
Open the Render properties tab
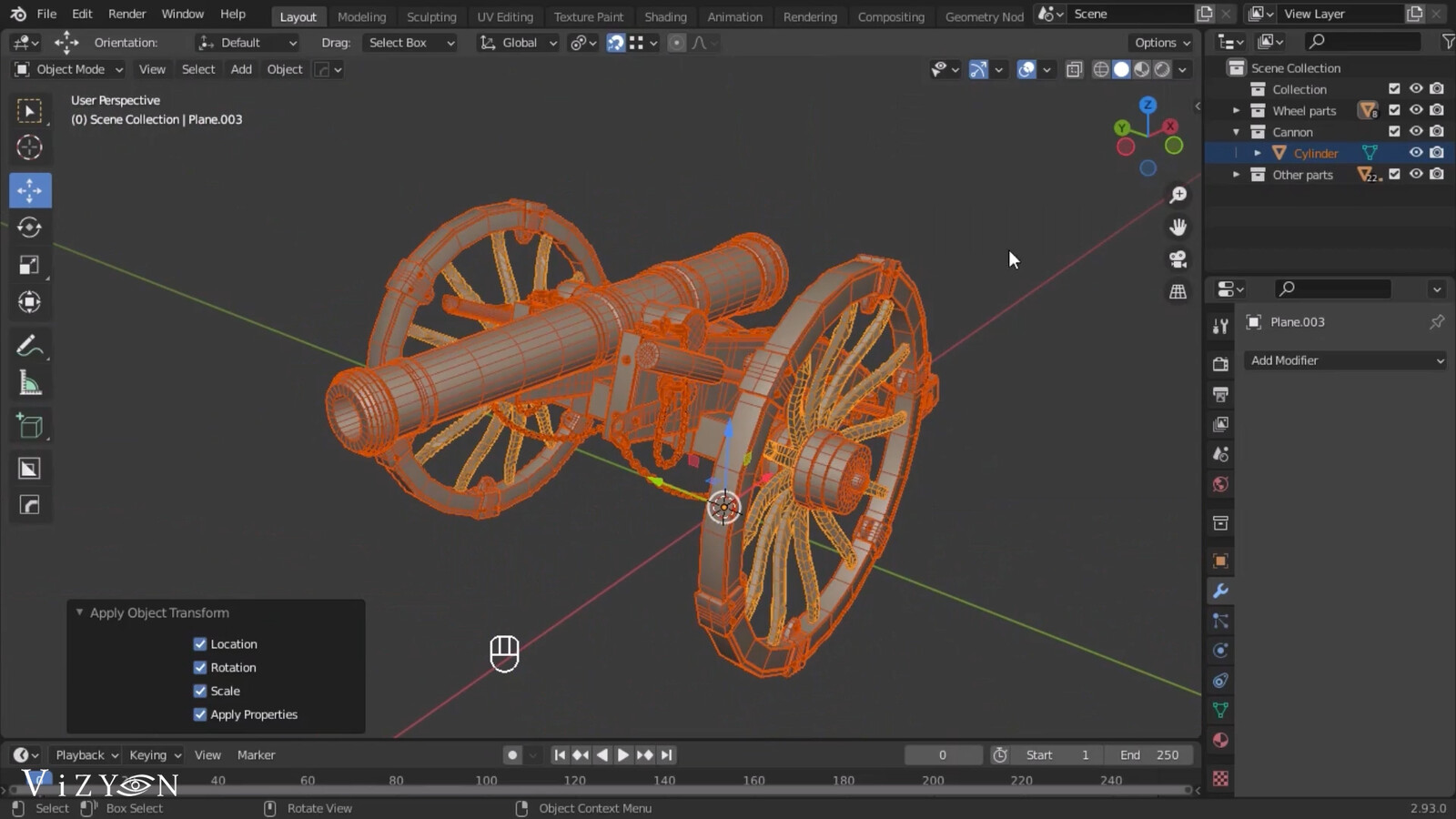1220,364
